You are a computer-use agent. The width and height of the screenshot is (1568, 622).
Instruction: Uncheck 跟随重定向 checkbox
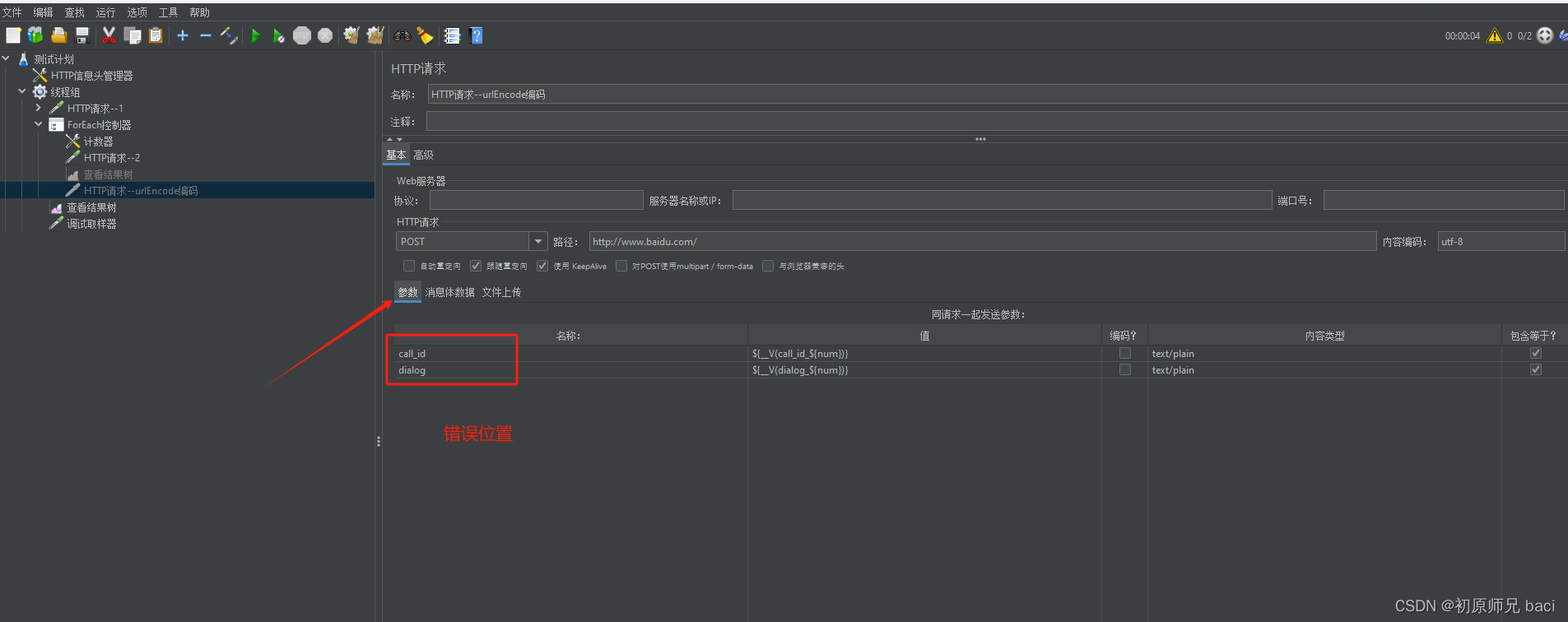[x=476, y=266]
